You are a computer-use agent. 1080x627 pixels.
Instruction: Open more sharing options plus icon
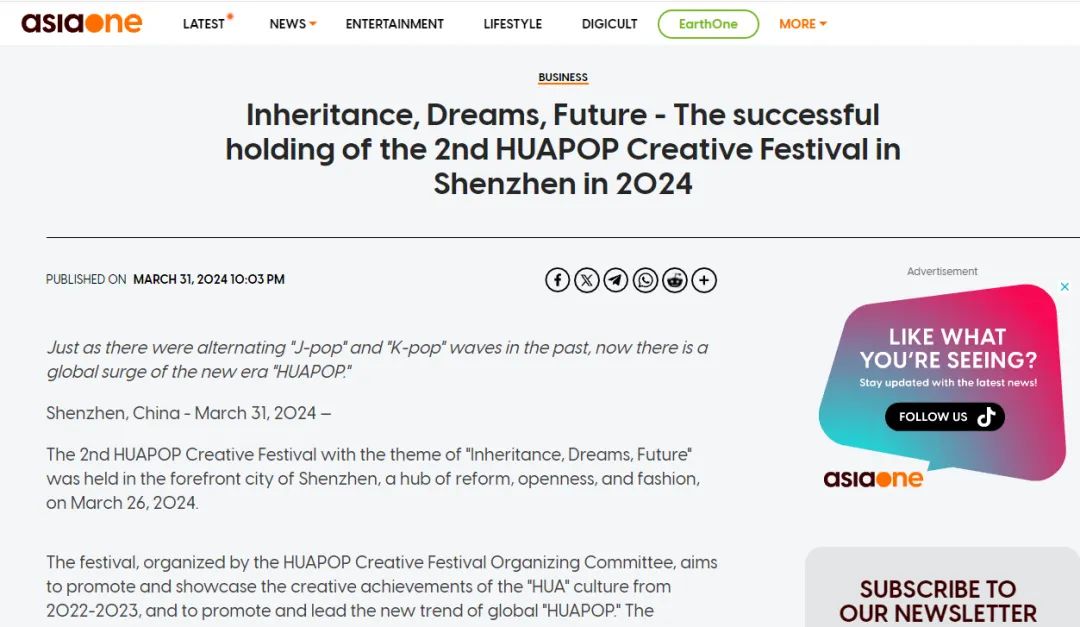[704, 280]
